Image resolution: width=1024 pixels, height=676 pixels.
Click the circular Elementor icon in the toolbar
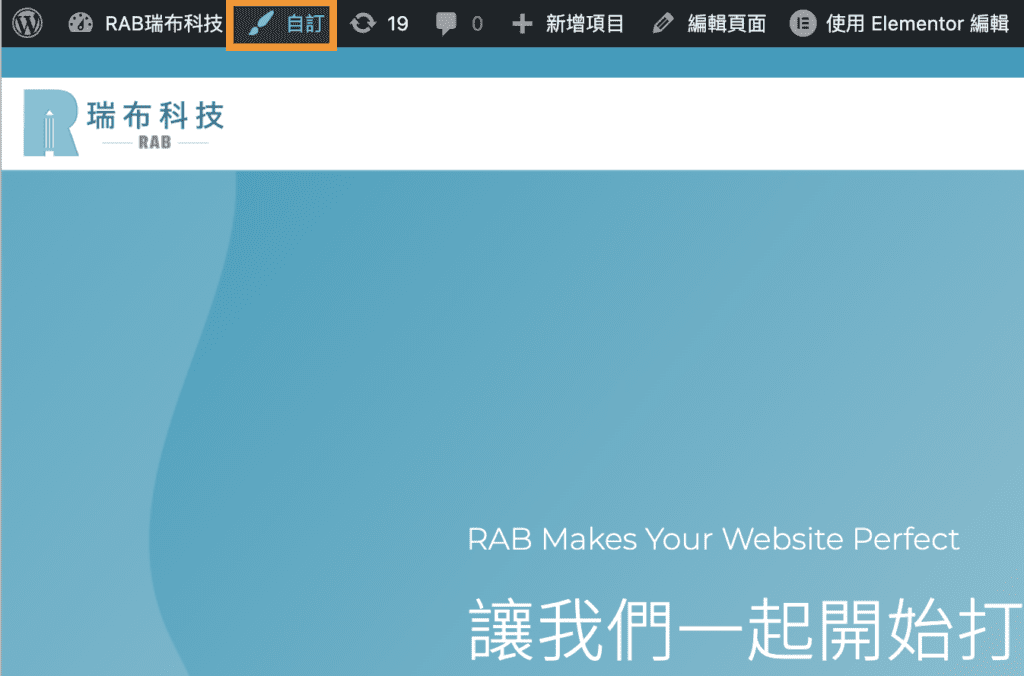point(802,23)
